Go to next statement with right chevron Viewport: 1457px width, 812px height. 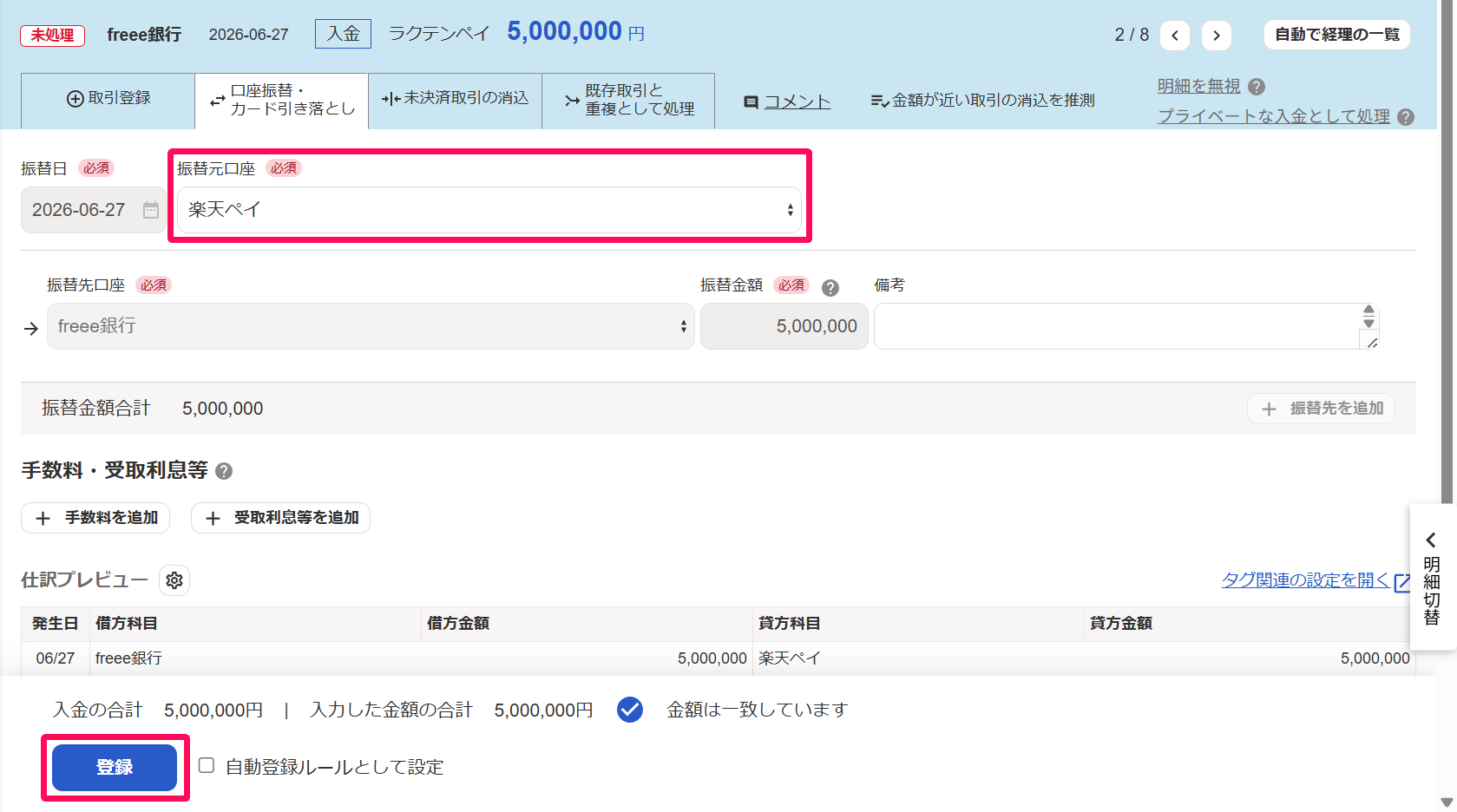coord(1217,36)
